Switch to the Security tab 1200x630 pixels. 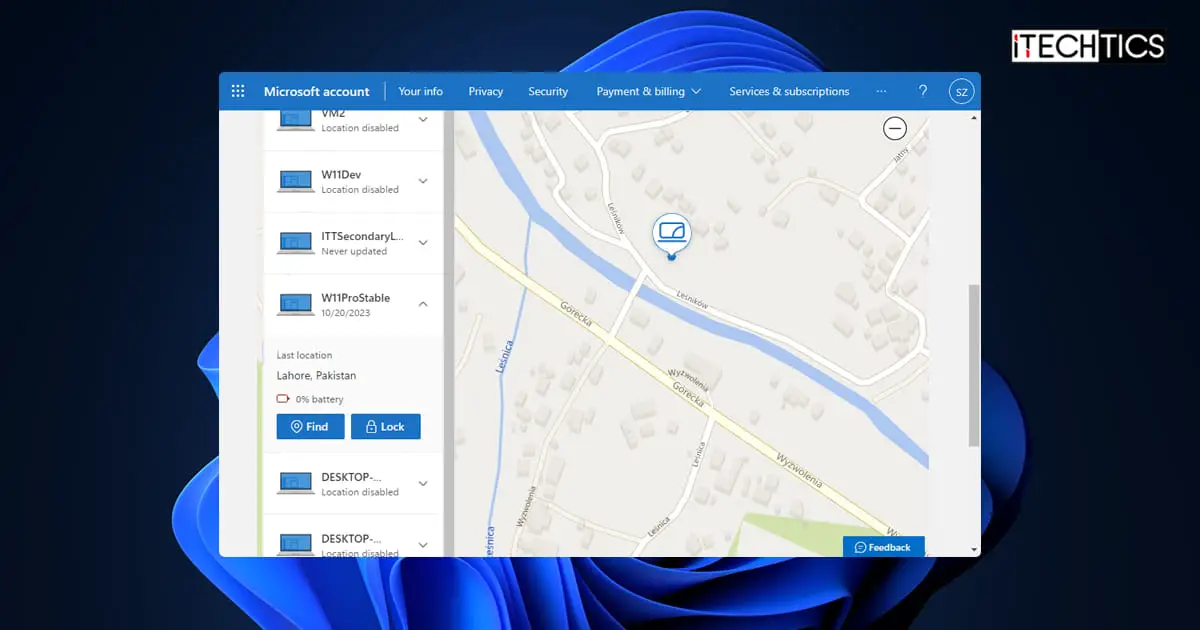tap(548, 91)
